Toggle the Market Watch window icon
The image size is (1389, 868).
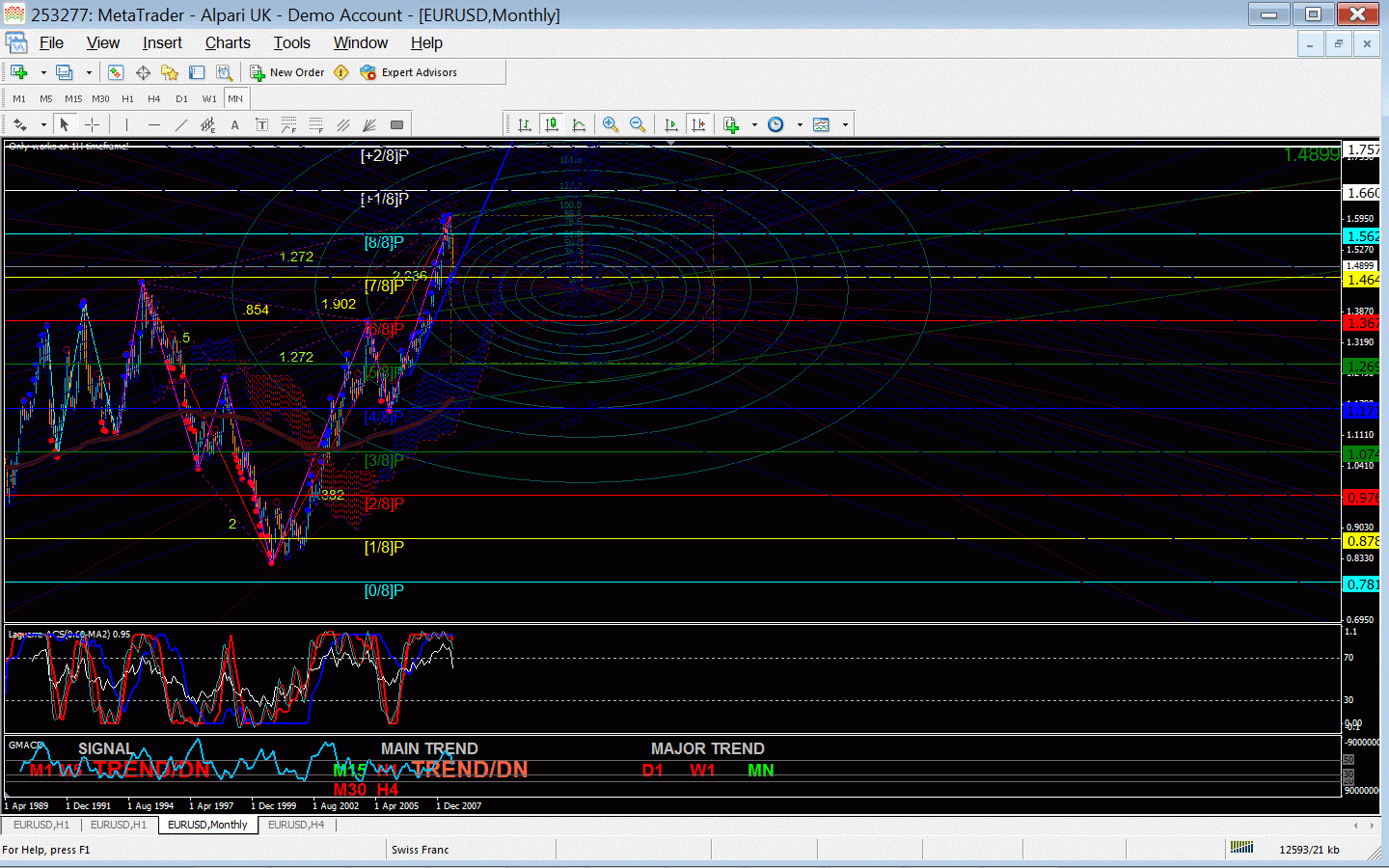pyautogui.click(x=116, y=72)
